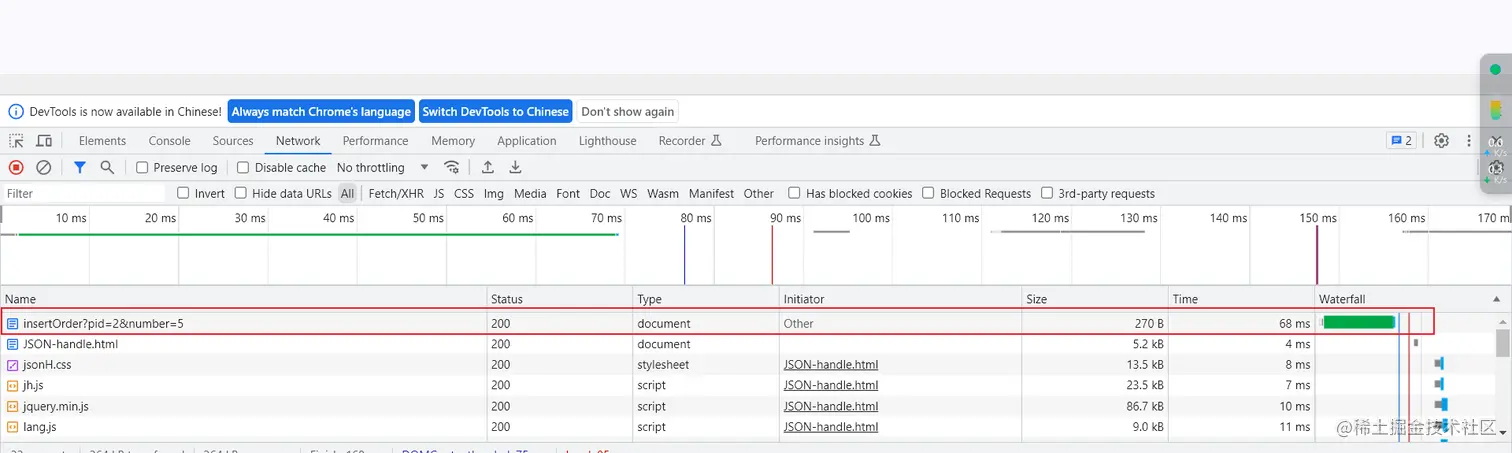Activate the inspect element picker icon
Image resolution: width=1512 pixels, height=453 pixels.
tap(17, 141)
